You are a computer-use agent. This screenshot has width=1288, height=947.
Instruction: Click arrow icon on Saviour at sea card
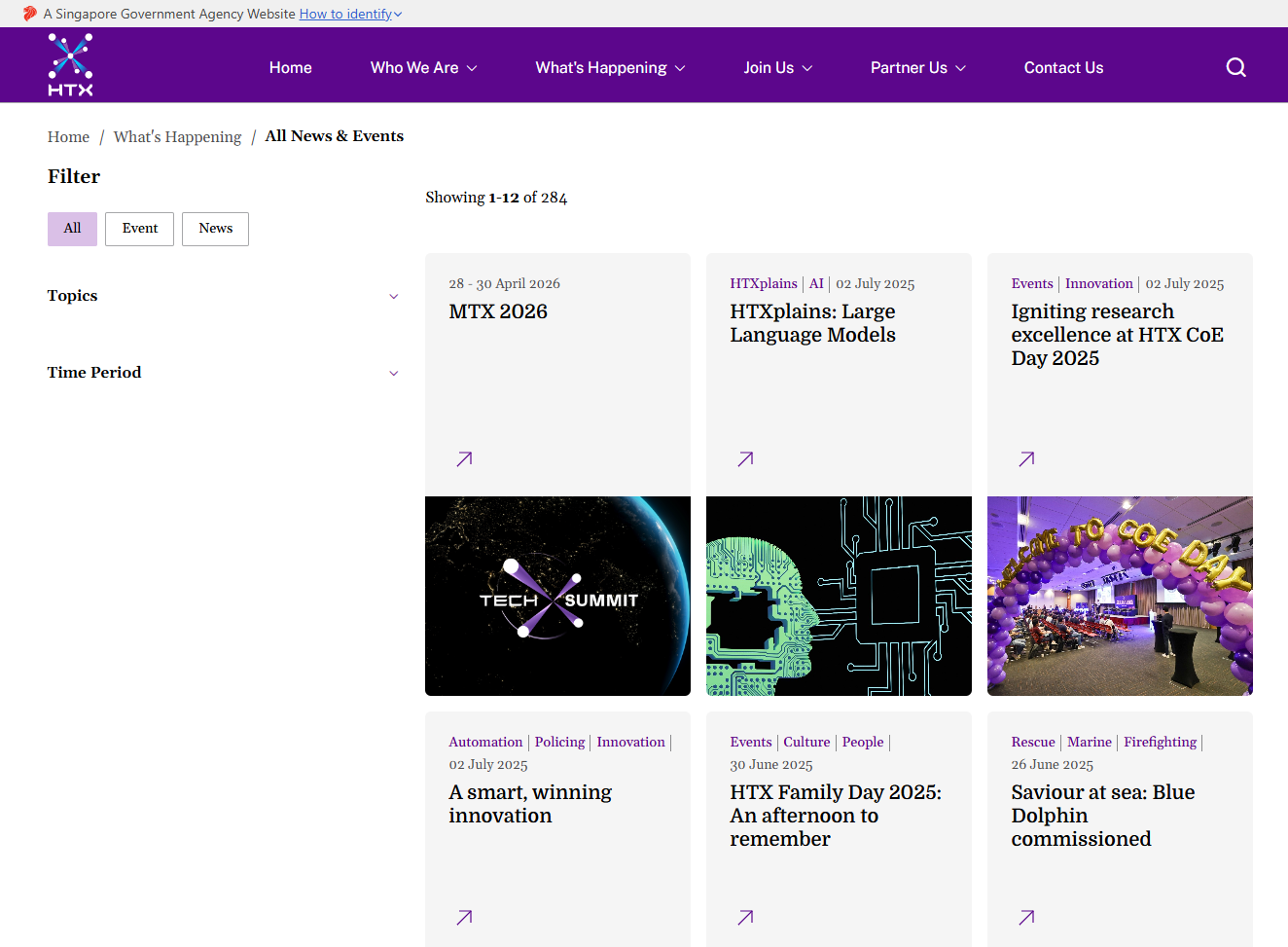click(x=1026, y=917)
